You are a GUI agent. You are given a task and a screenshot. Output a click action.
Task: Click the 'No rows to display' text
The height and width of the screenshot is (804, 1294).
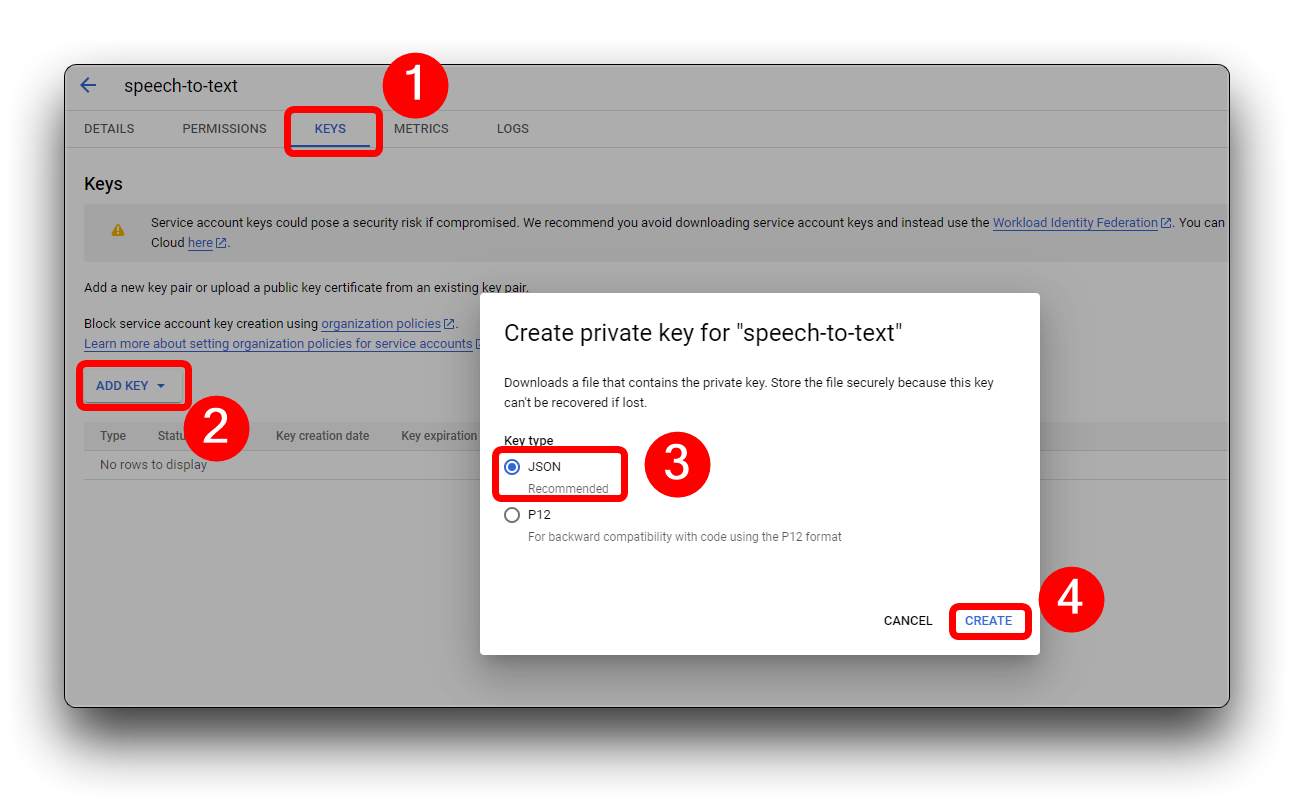153,465
